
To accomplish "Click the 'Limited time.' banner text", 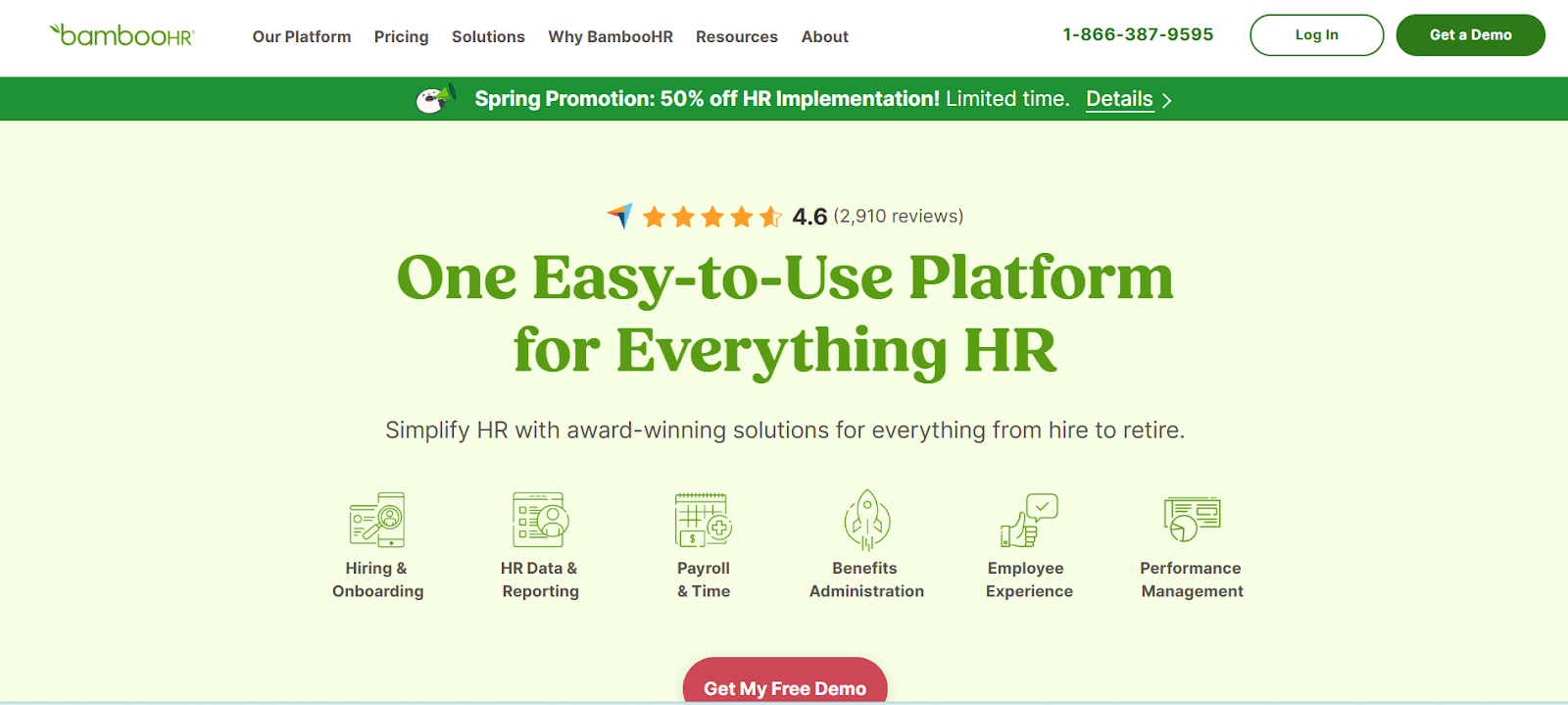I will coord(1007,99).
